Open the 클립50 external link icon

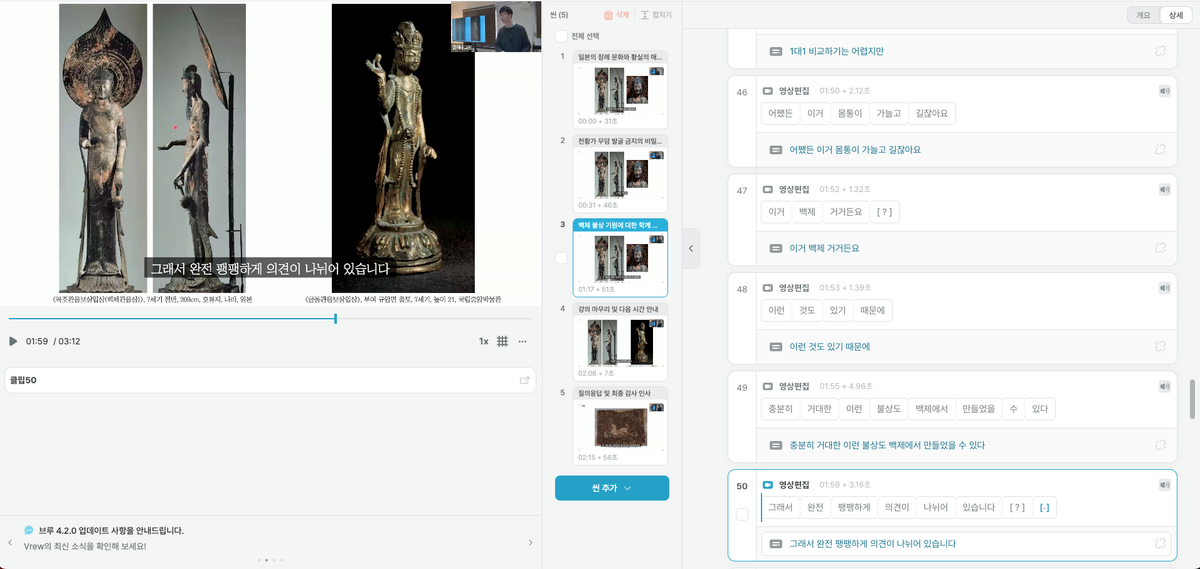point(524,380)
